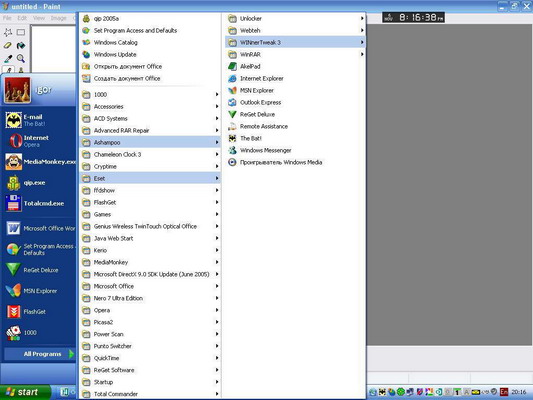Open Games folder
This screenshot has width=533, height=400.
(150, 214)
